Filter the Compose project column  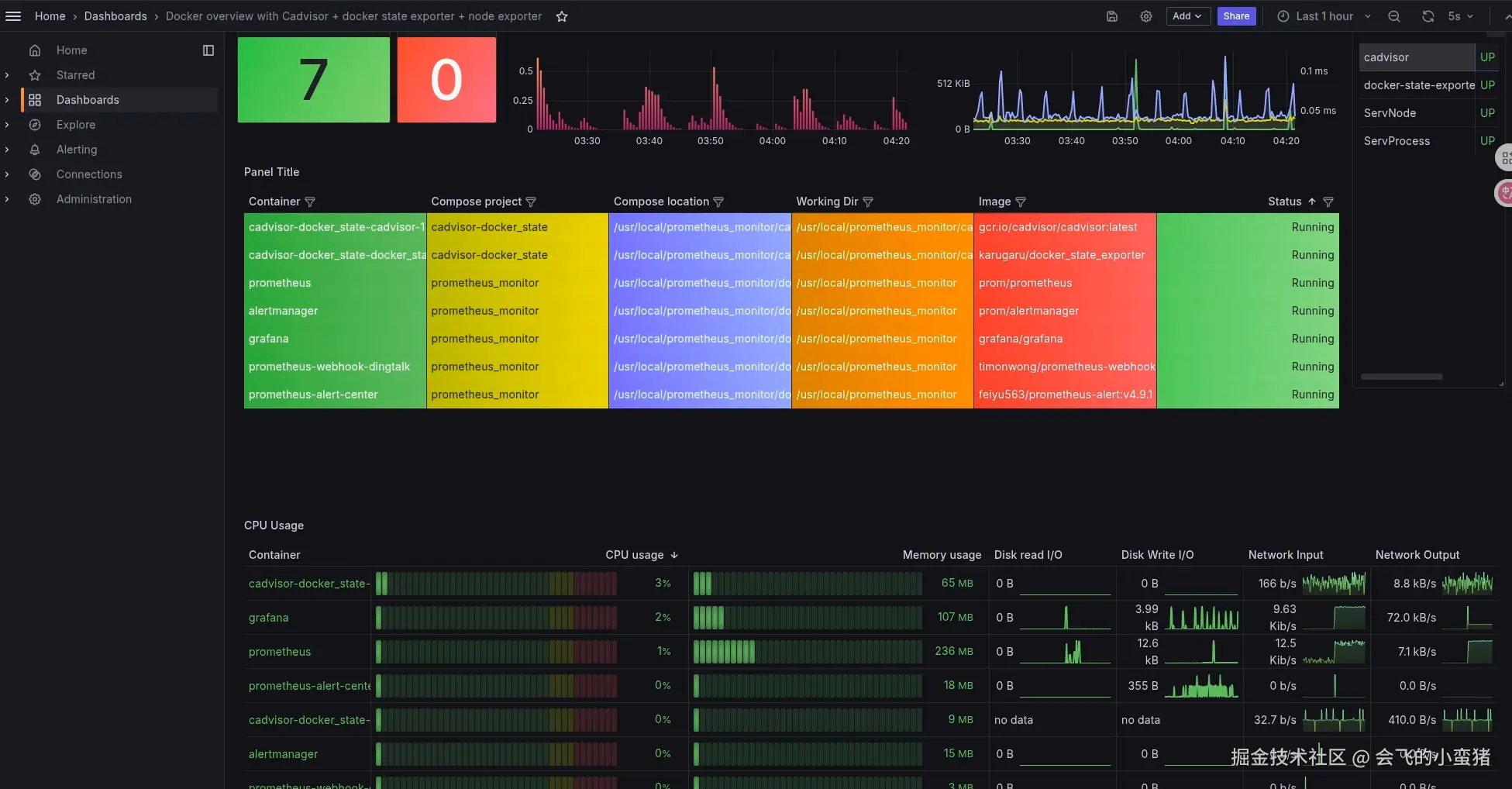tap(531, 202)
